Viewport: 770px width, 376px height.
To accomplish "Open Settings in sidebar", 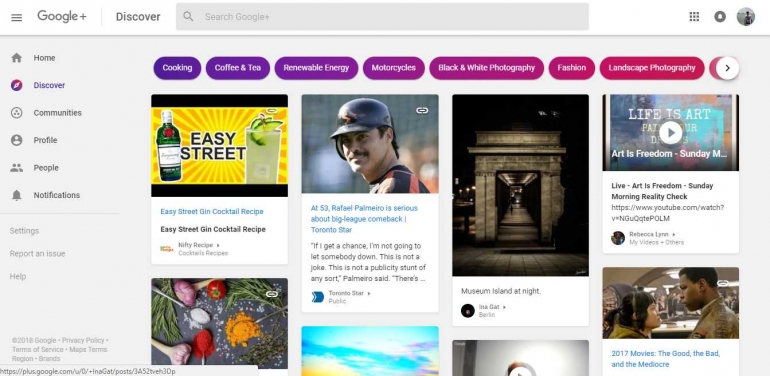I will click(24, 231).
